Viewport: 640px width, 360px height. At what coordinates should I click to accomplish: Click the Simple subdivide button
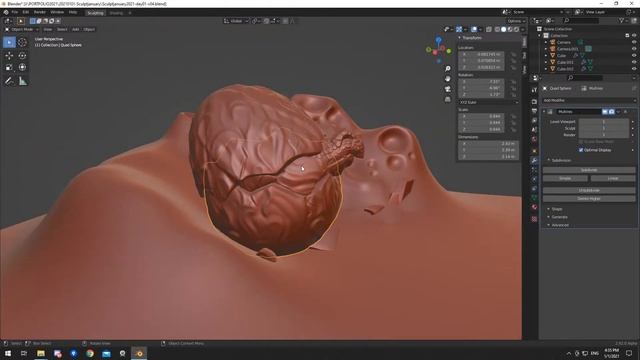(x=565, y=178)
